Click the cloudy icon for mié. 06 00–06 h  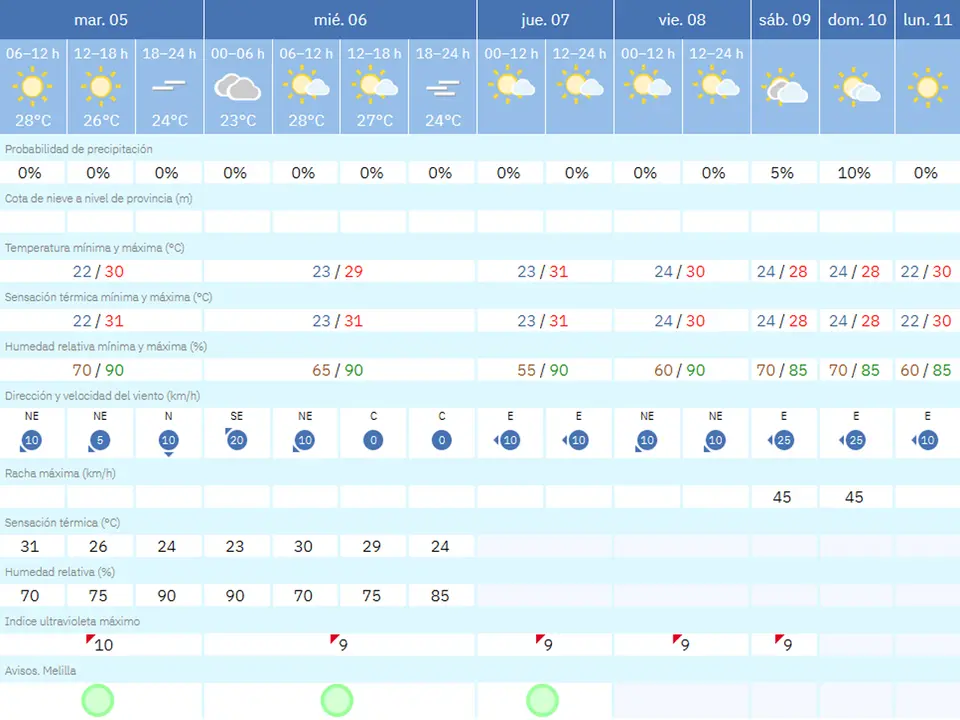point(238,87)
